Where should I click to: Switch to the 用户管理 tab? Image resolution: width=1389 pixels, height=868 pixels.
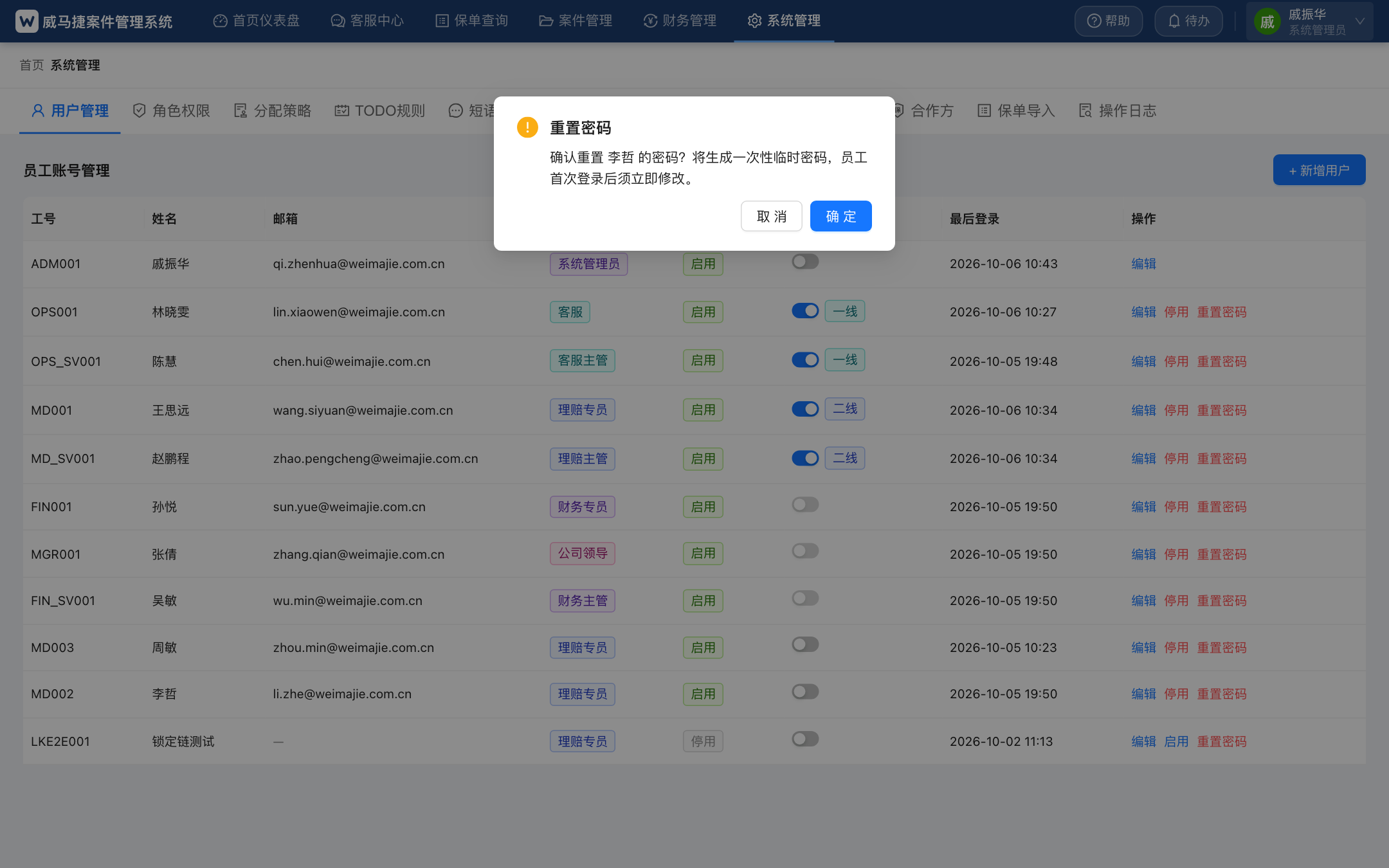tap(70, 111)
